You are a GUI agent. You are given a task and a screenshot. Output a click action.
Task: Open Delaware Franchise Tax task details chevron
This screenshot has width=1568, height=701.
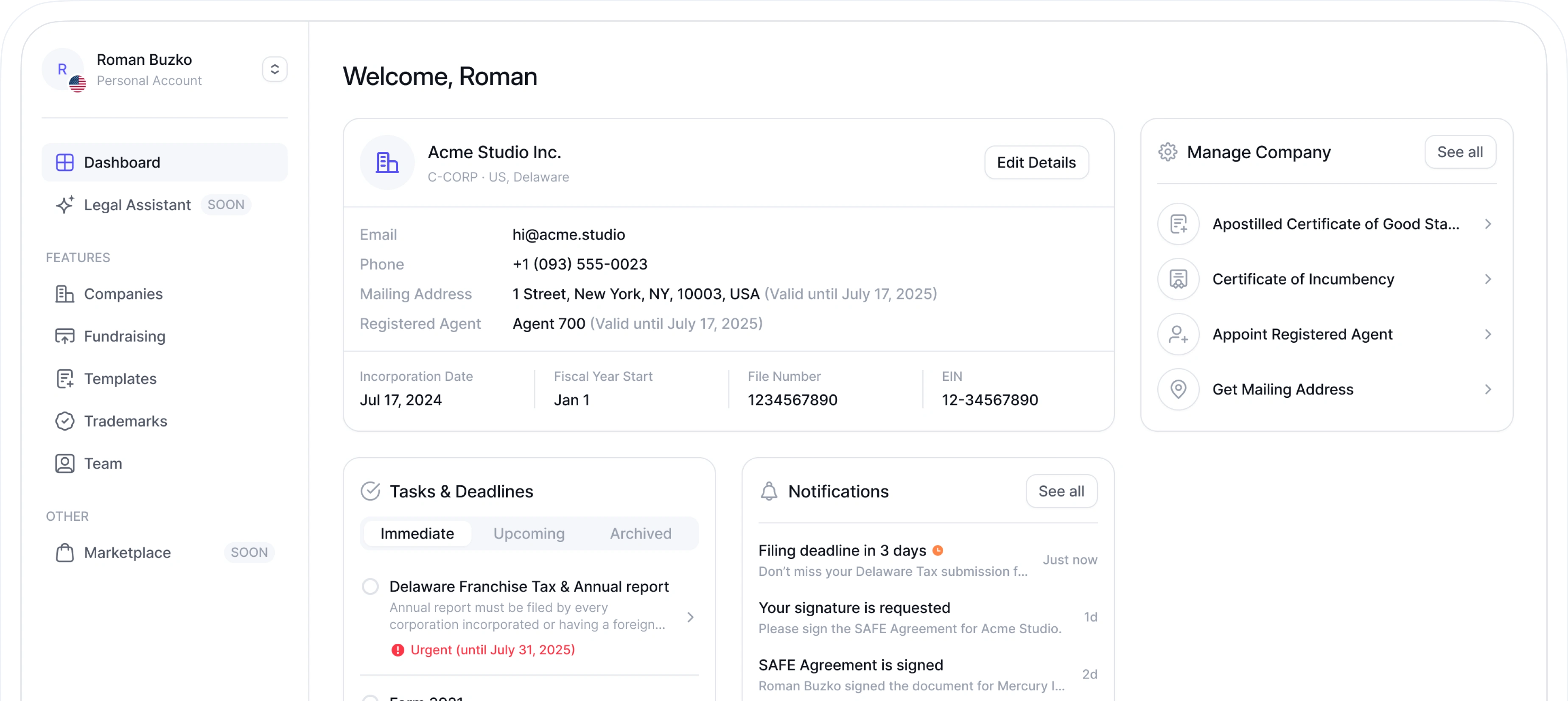690,617
